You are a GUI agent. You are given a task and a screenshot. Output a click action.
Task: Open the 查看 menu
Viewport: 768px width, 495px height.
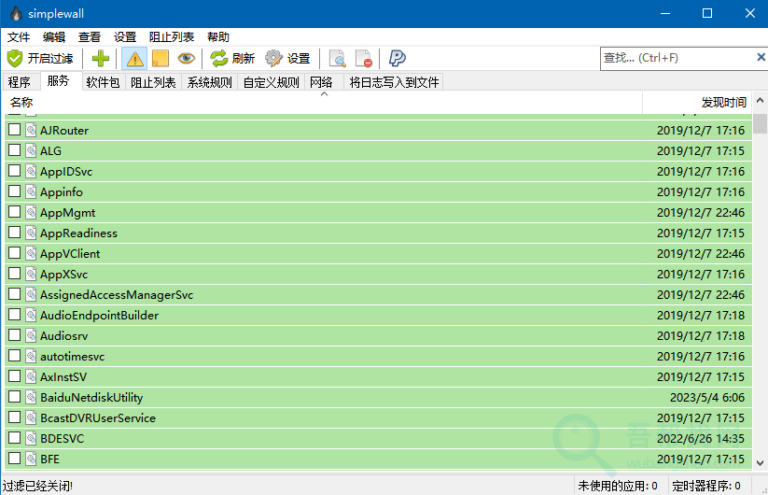coord(90,37)
